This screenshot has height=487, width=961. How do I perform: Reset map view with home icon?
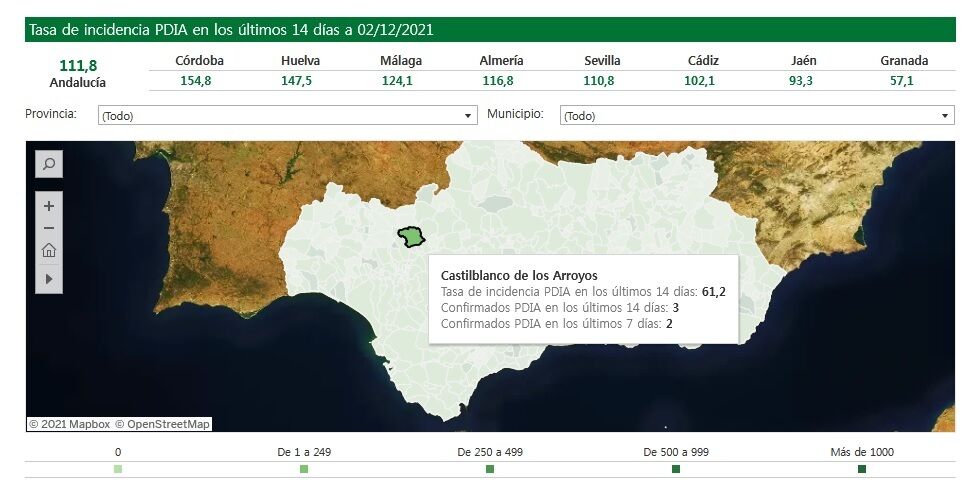coord(49,251)
